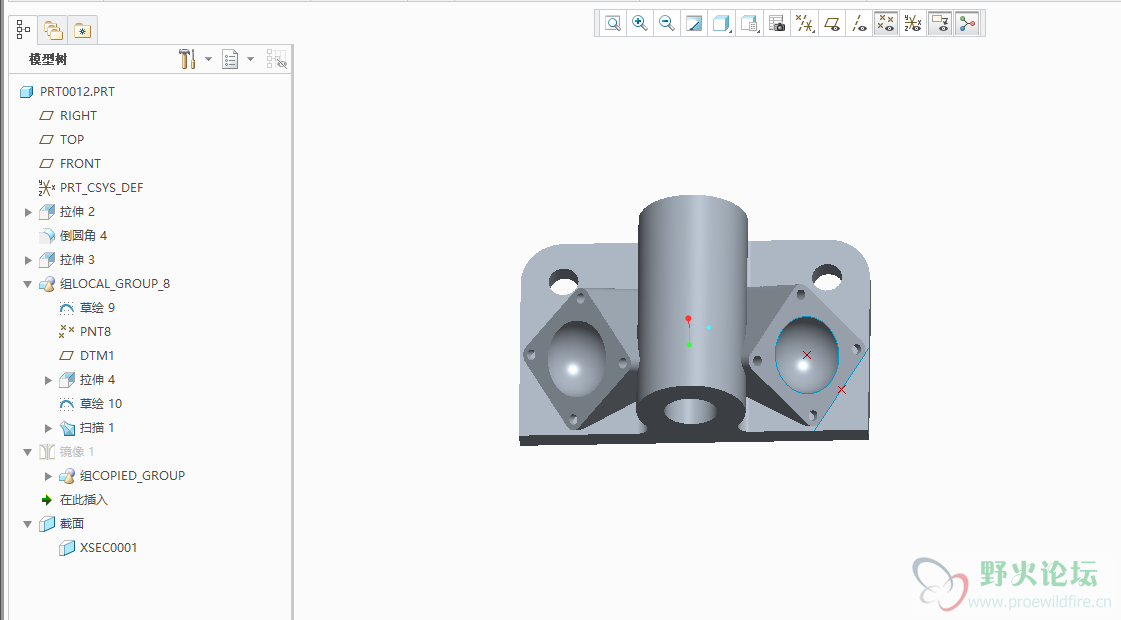The height and width of the screenshot is (620, 1121).
Task: Open the display style cube options
Action: 721,24
